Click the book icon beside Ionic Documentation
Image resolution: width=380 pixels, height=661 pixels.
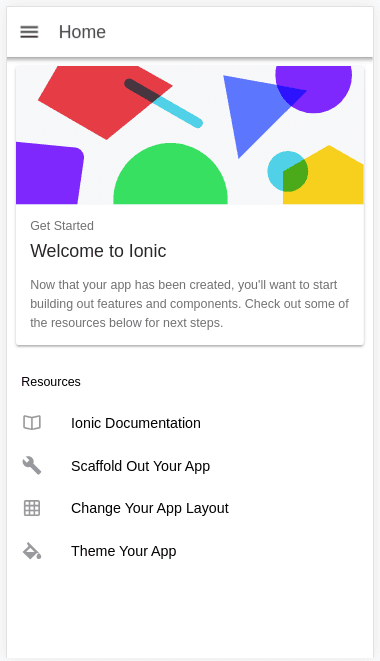coord(32,422)
